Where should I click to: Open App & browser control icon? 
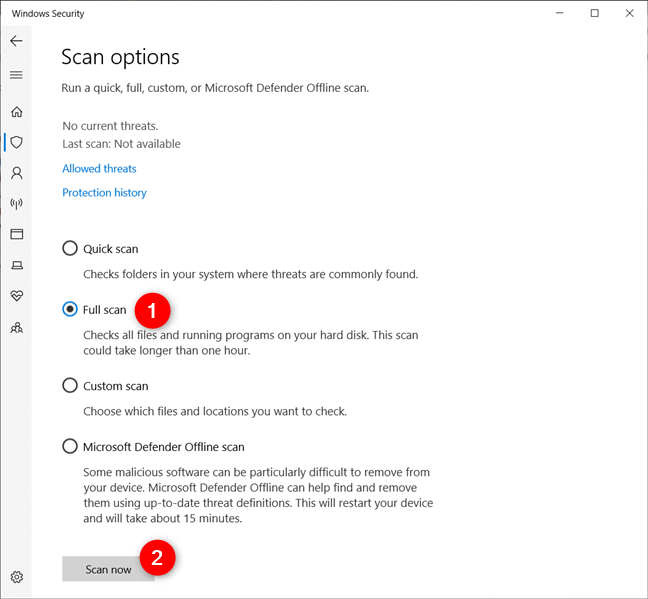pyautogui.click(x=17, y=234)
